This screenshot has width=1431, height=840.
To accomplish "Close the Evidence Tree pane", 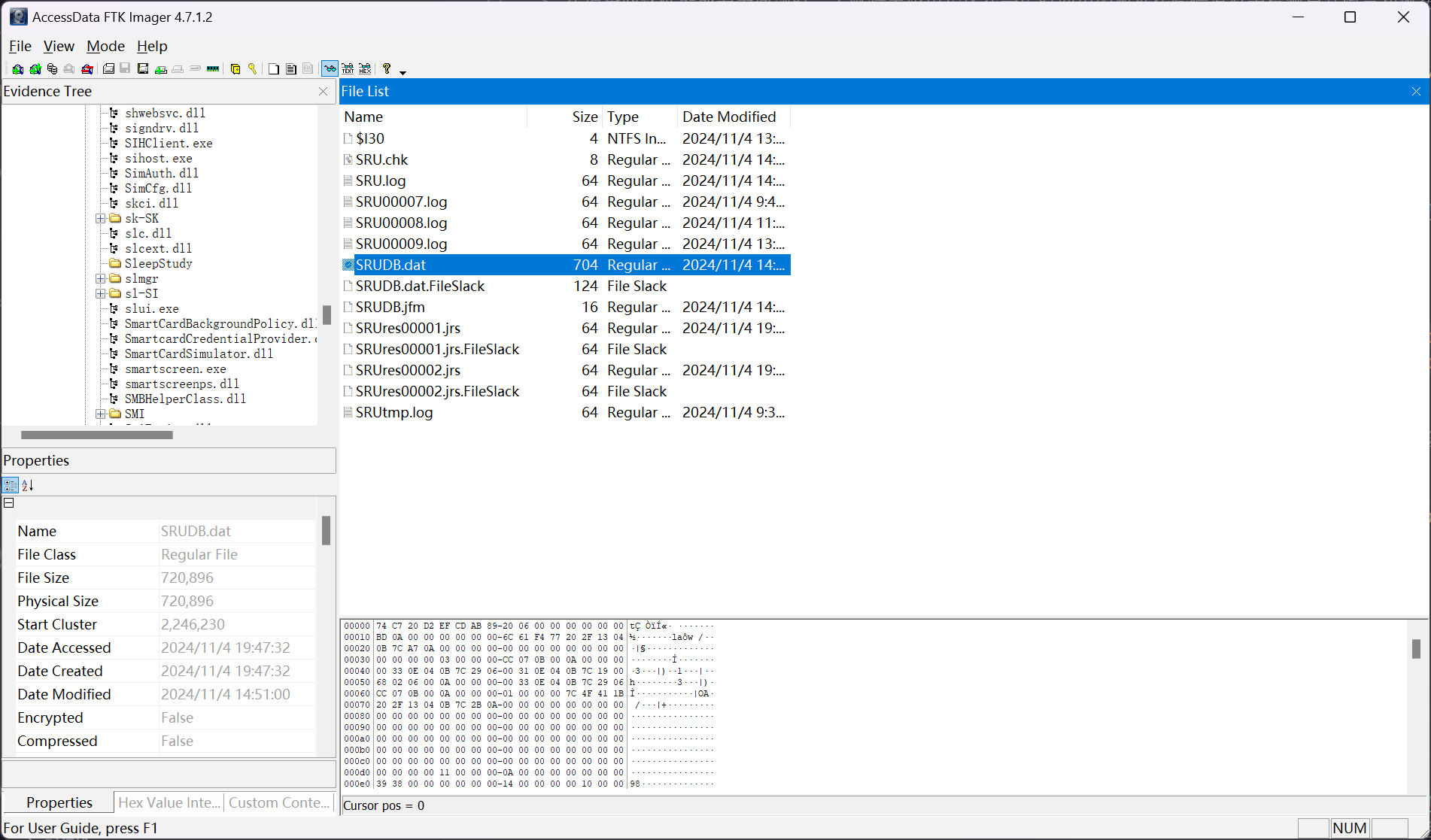I will [x=324, y=91].
